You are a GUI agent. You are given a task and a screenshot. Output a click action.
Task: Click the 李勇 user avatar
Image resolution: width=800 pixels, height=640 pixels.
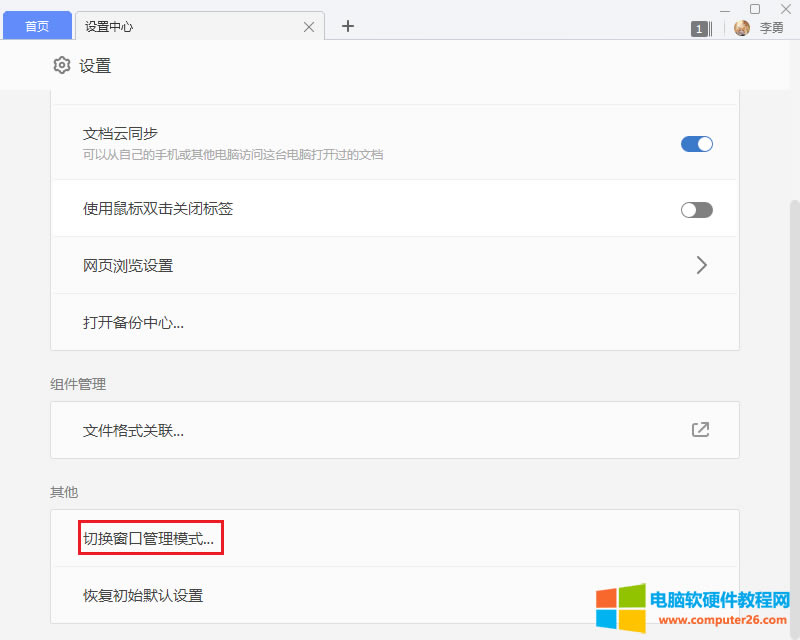click(740, 28)
